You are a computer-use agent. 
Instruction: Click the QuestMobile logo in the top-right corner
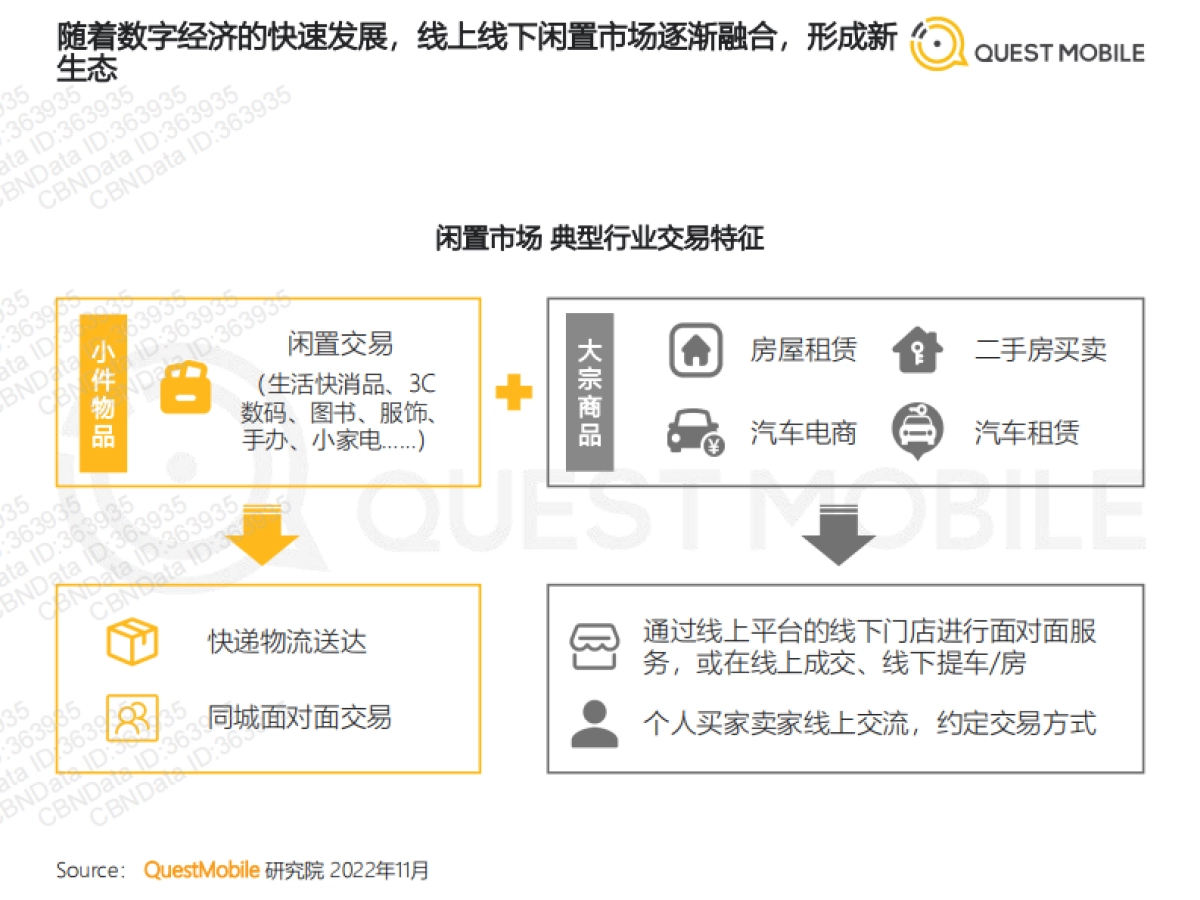pyautogui.click(x=1027, y=47)
